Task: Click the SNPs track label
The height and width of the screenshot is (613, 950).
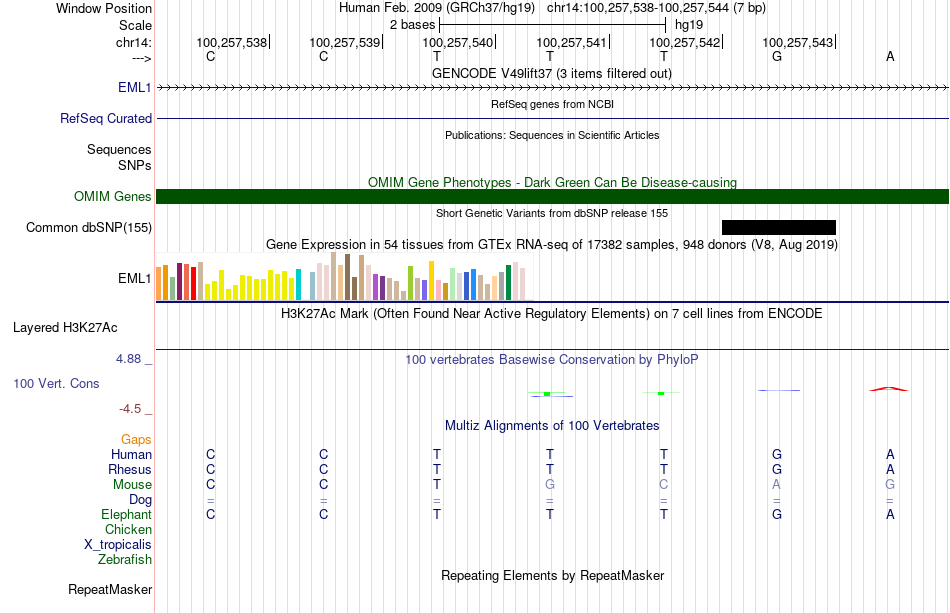Action: pyautogui.click(x=135, y=165)
